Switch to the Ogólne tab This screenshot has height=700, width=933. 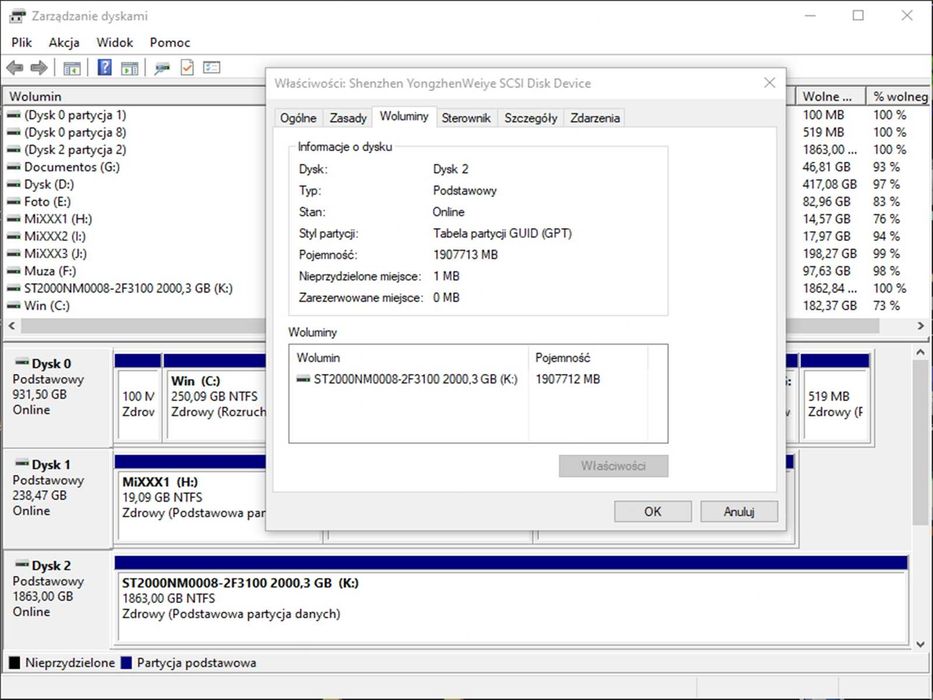298,118
